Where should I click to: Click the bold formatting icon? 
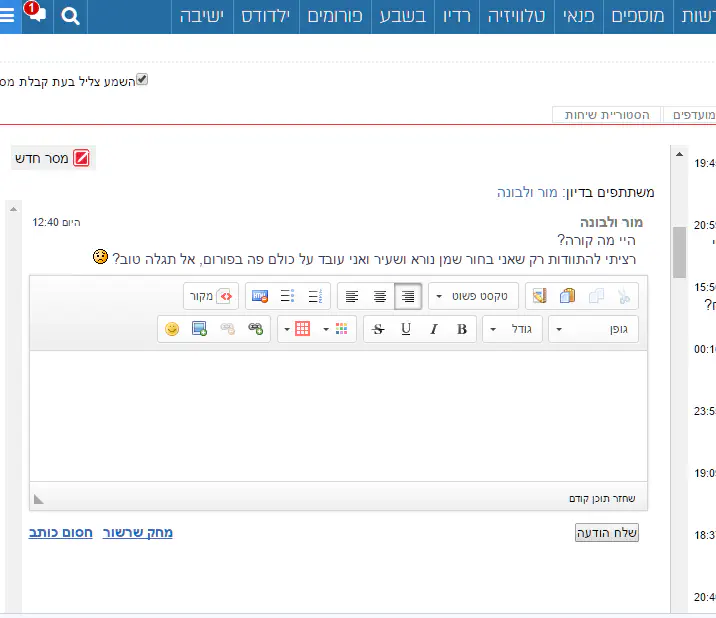tap(462, 329)
